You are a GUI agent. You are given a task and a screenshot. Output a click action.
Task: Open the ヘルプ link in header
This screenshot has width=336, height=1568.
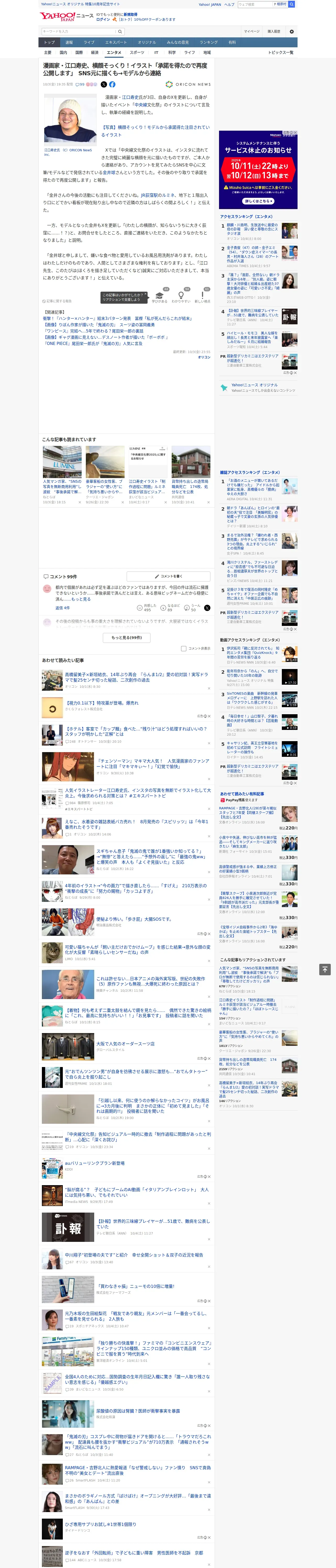coord(229,4)
